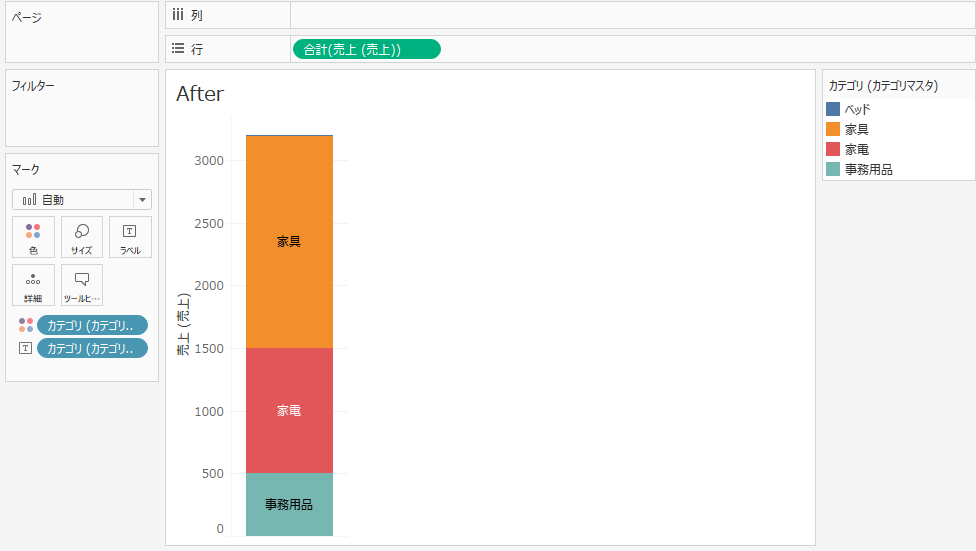Click color icon beside first カテゴリ pill
This screenshot has height=551, width=976.
26,325
